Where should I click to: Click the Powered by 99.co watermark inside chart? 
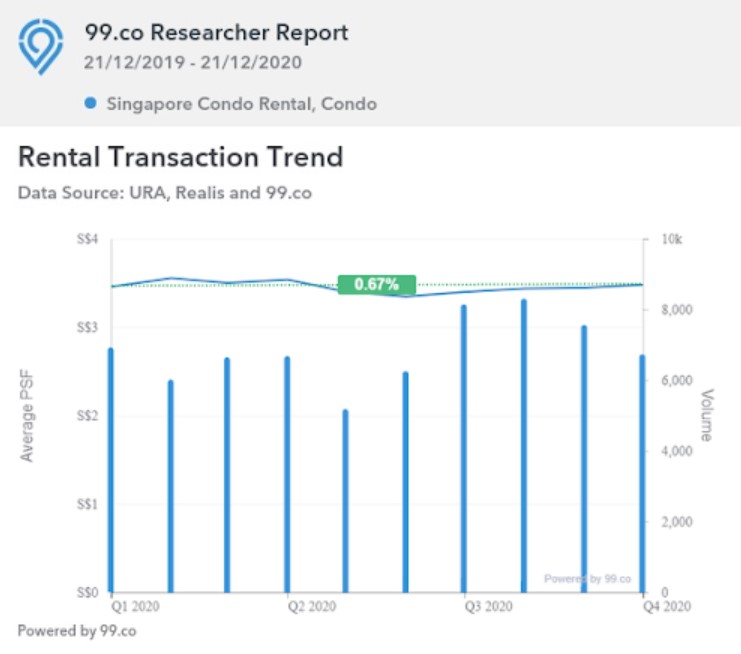tap(587, 579)
